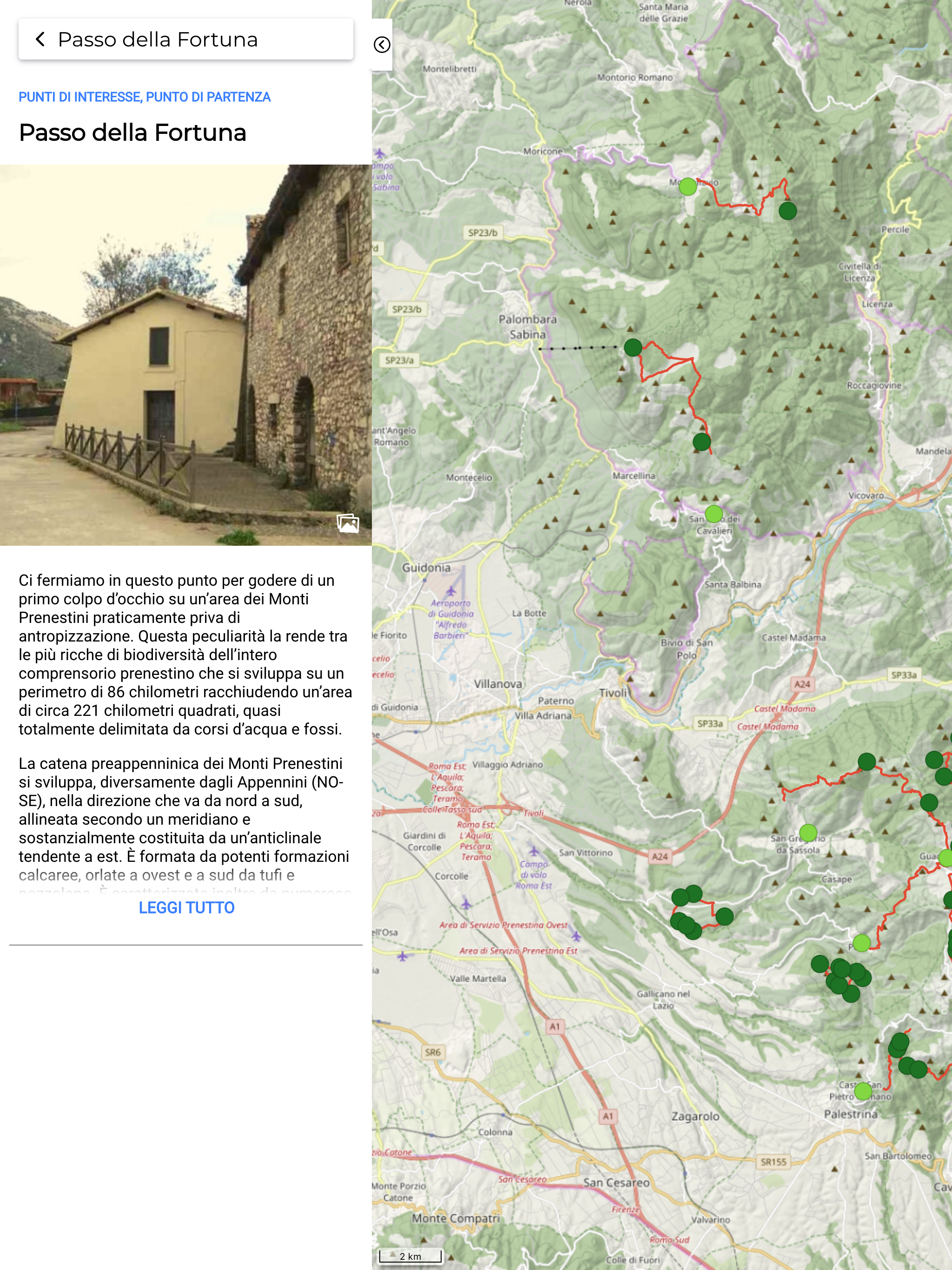
Task: Select light green marker near Moricone trail start
Action: (688, 186)
